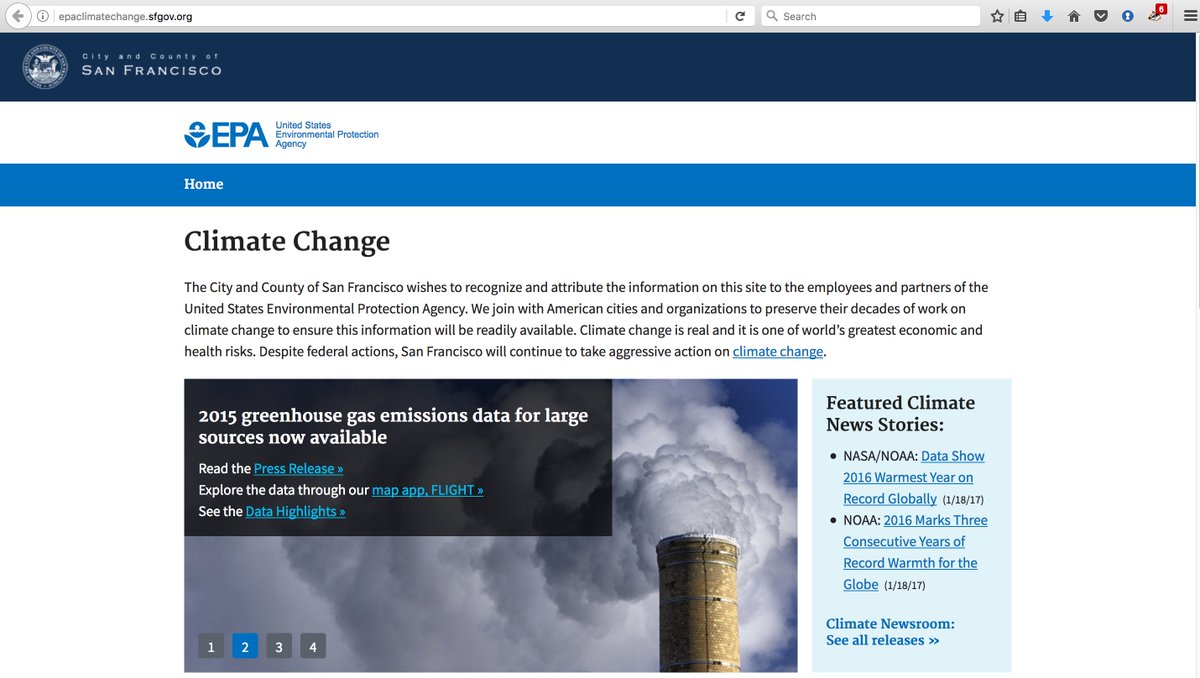Click the Climate Newsroom label
The width and height of the screenshot is (1200, 678).
[x=890, y=624]
